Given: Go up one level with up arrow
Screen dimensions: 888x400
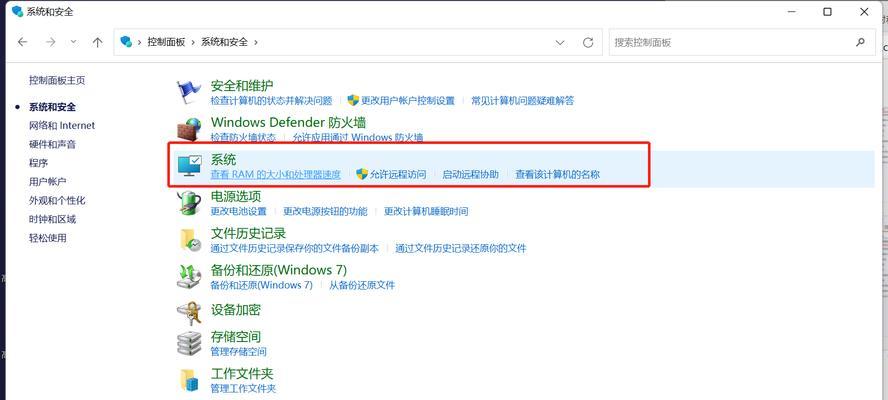Looking at the screenshot, I should pos(97,42).
